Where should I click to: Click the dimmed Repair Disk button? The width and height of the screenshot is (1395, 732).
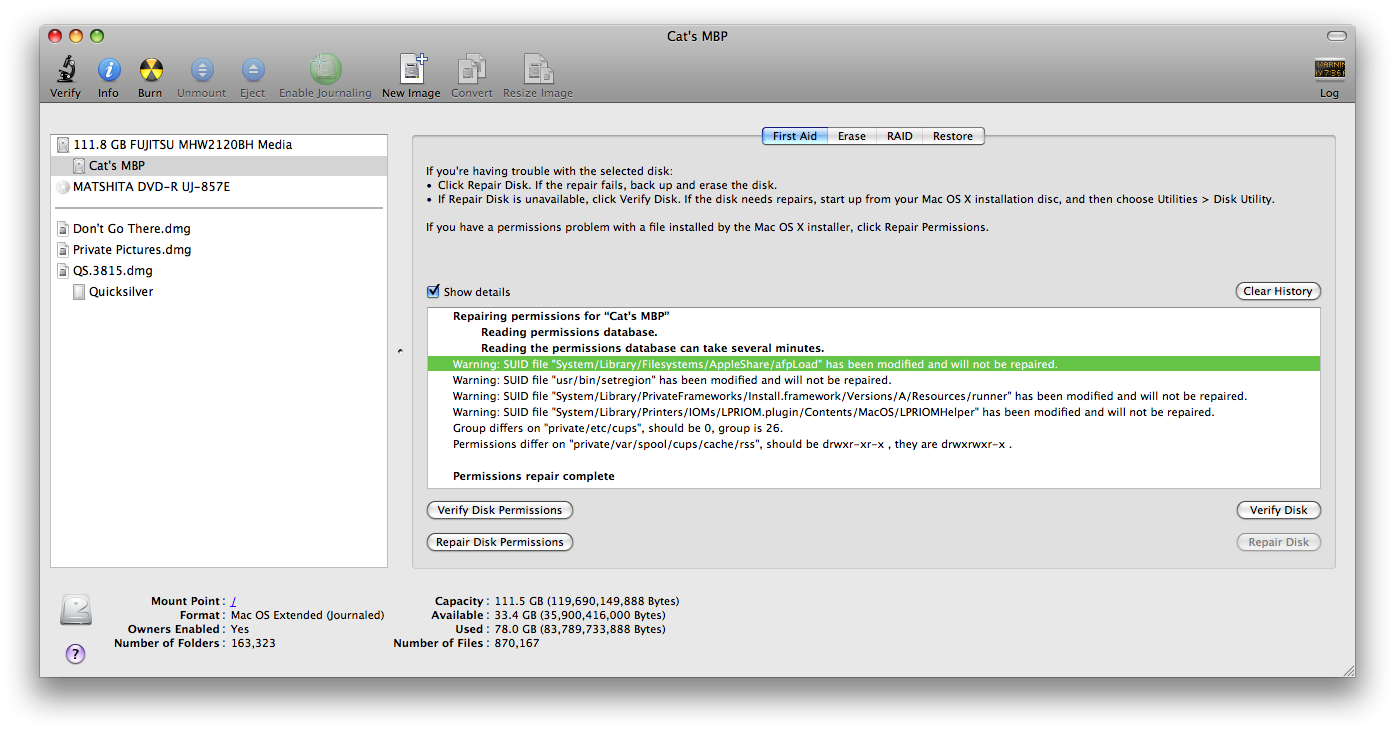click(1278, 542)
